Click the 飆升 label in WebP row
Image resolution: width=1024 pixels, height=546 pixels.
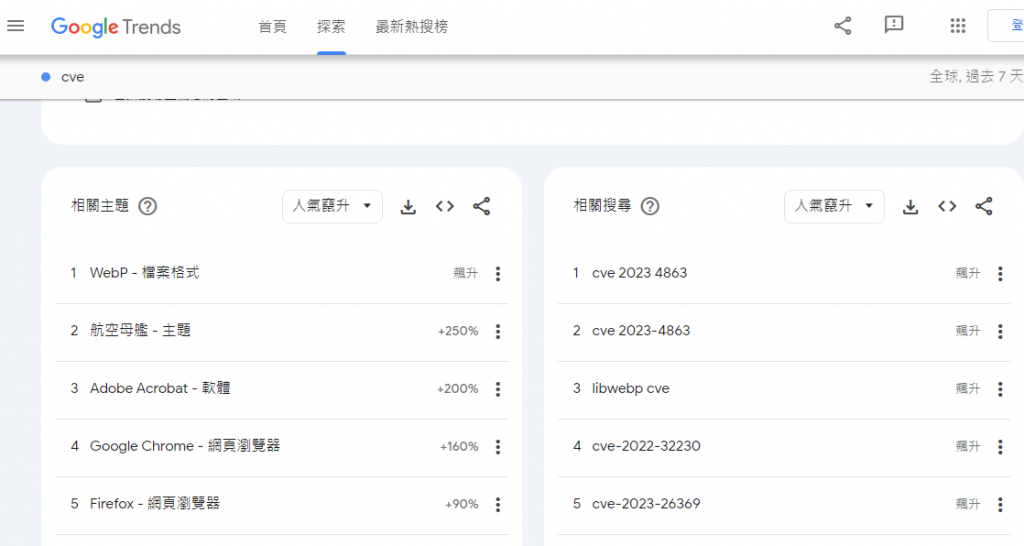click(466, 273)
